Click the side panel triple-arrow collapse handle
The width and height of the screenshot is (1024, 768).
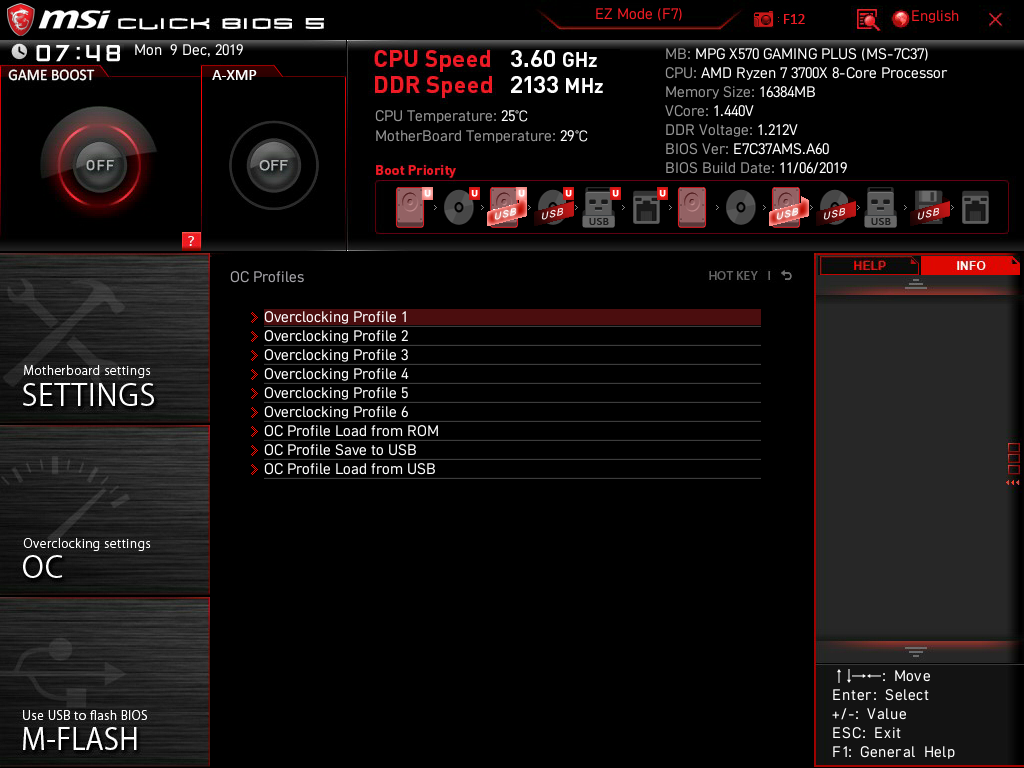click(1012, 483)
